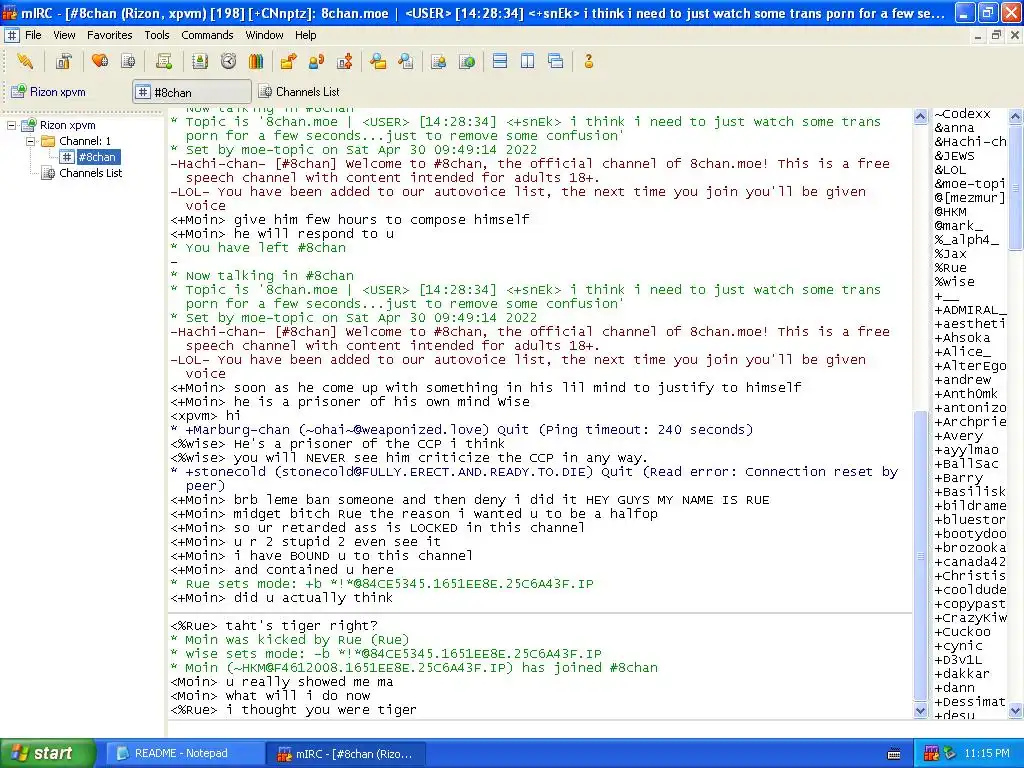
Task: Select +cynic in the nick list
Action: coord(958,646)
